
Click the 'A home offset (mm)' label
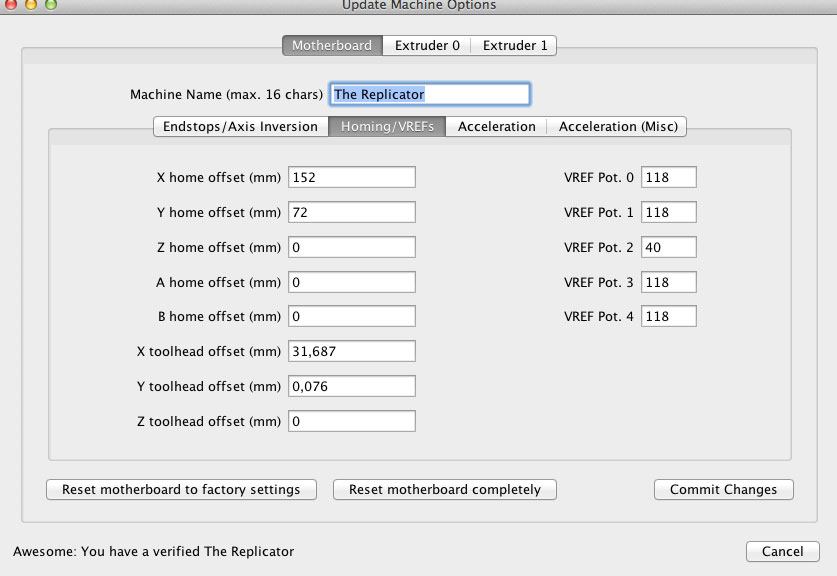pos(218,282)
